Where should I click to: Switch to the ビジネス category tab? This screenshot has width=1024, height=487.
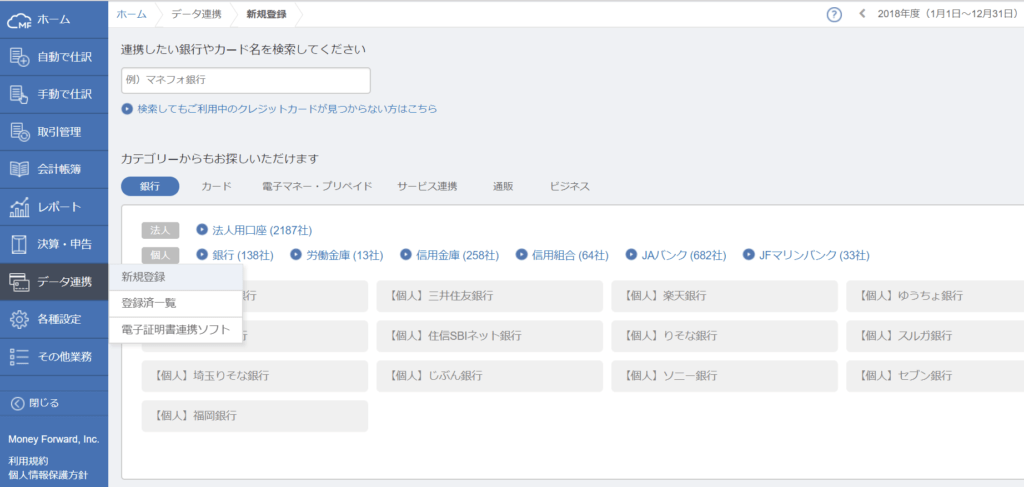(x=570, y=186)
